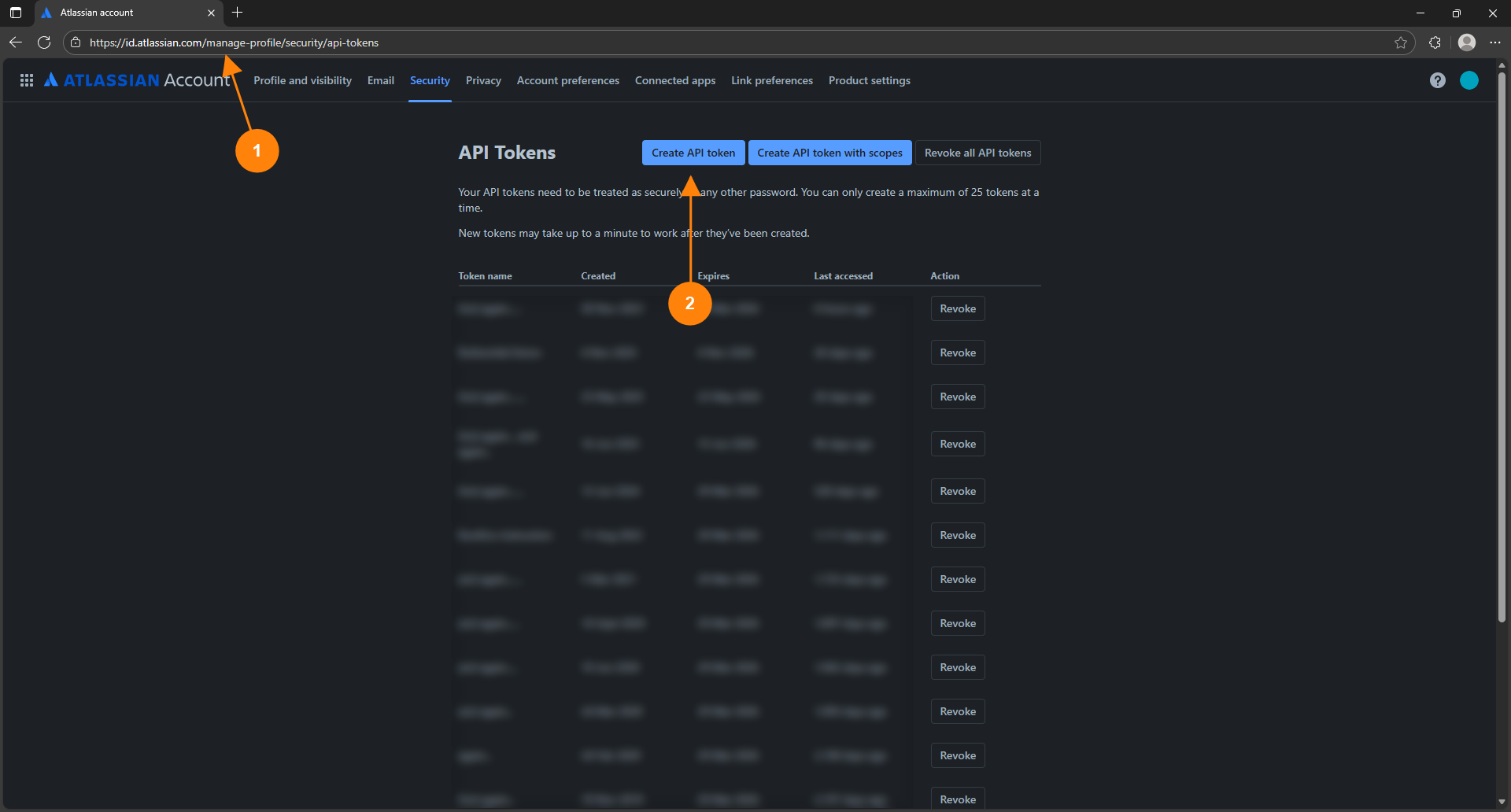
Task: Open the browser extensions puzzle icon
Action: pos(1435,42)
